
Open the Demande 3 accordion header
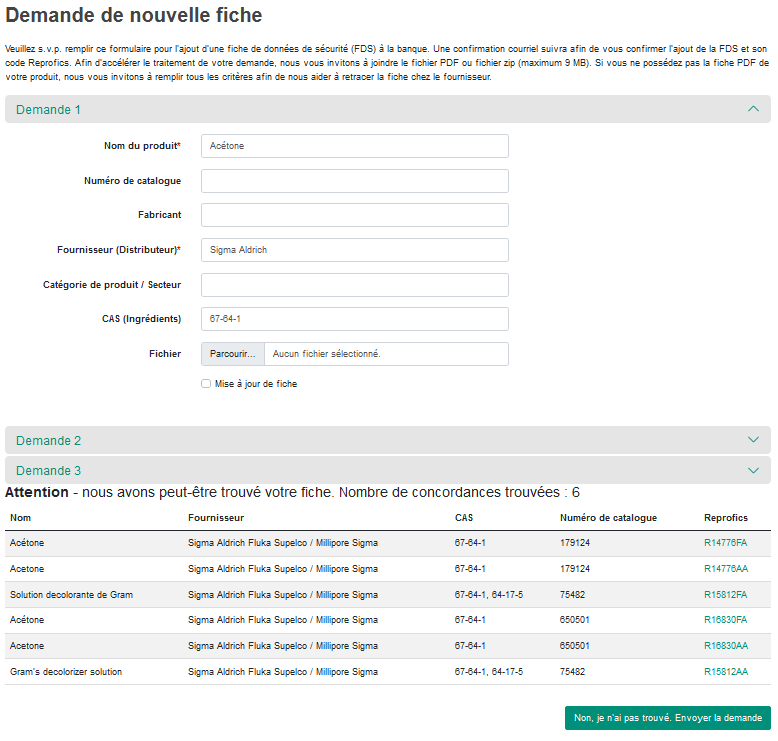point(388,470)
